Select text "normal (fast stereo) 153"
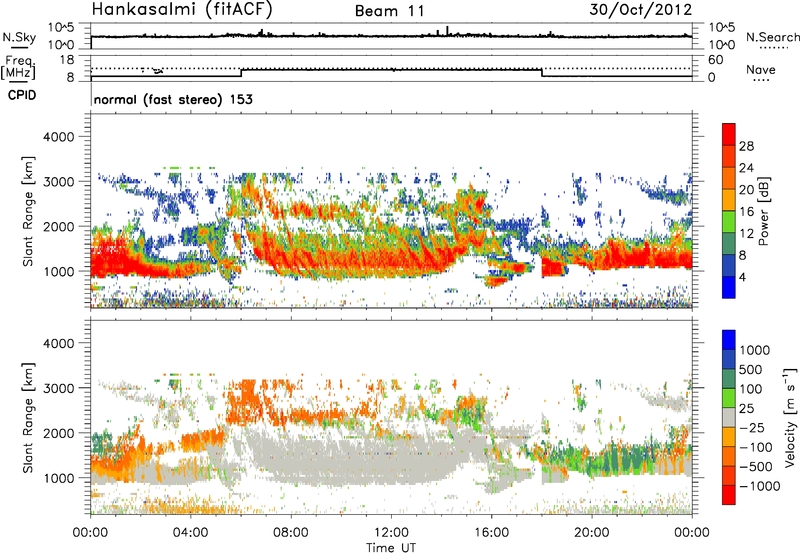Screen dimensions: 800x554 click(x=173, y=99)
